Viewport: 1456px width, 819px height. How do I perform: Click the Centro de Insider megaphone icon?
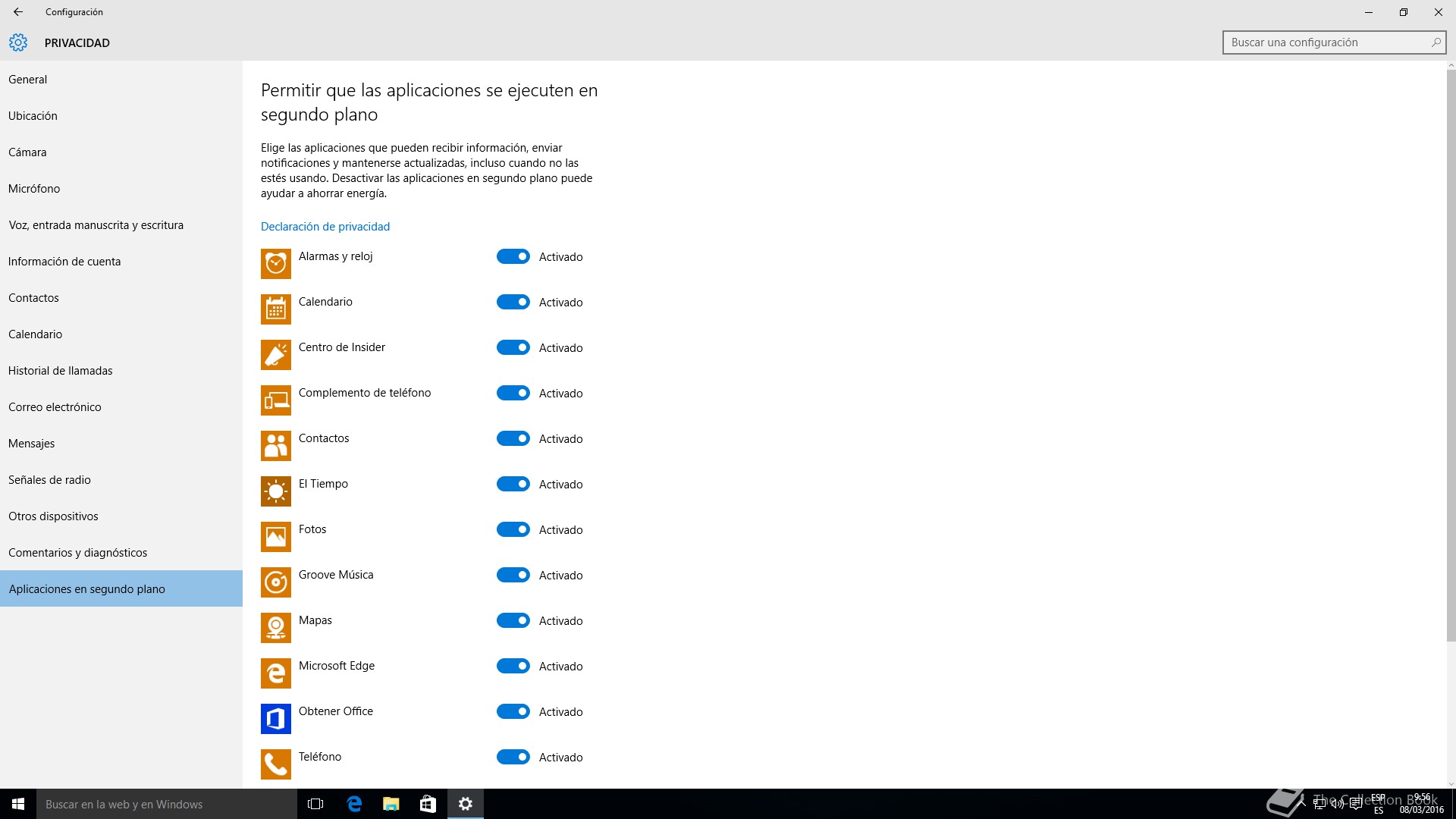[x=276, y=355]
